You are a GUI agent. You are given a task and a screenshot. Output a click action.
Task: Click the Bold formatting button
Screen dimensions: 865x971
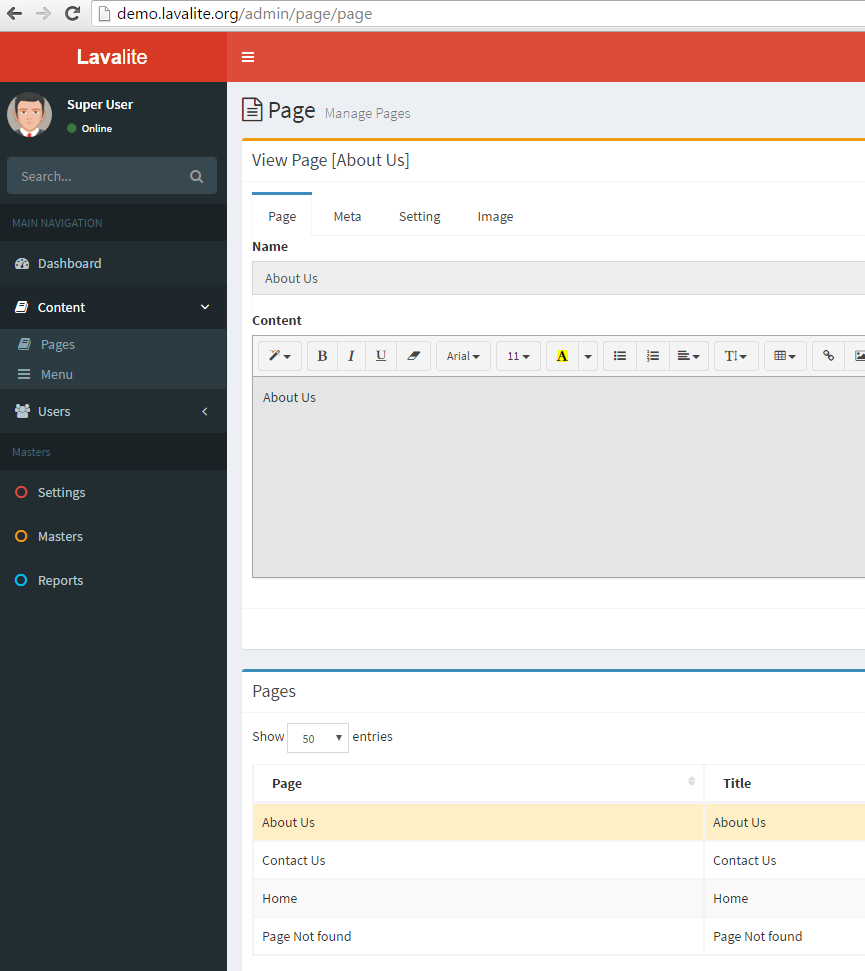[x=322, y=356]
